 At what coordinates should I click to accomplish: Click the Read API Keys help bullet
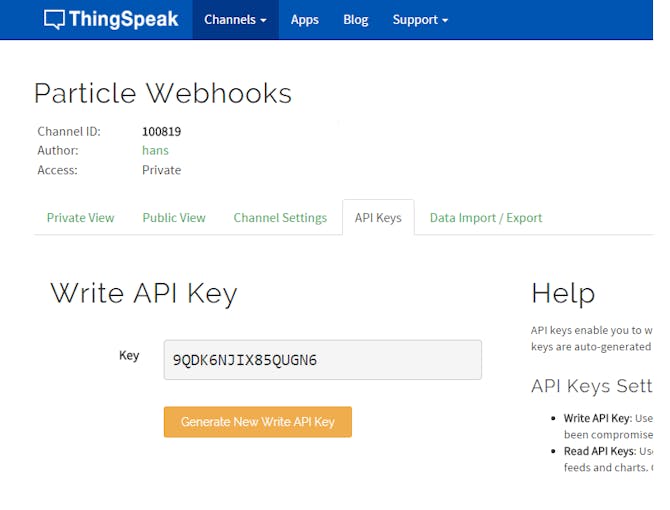pyautogui.click(x=608, y=459)
